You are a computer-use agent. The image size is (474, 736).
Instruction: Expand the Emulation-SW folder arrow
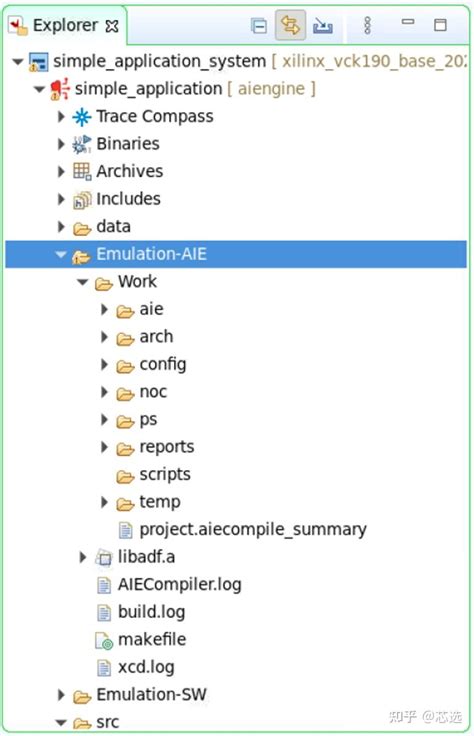(x=61, y=695)
